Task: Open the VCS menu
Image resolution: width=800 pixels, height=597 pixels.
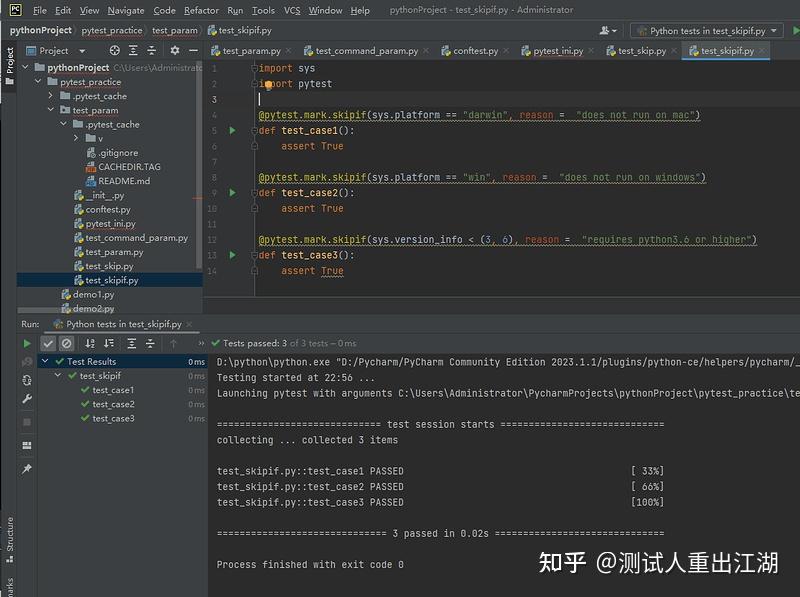Action: pos(292,10)
